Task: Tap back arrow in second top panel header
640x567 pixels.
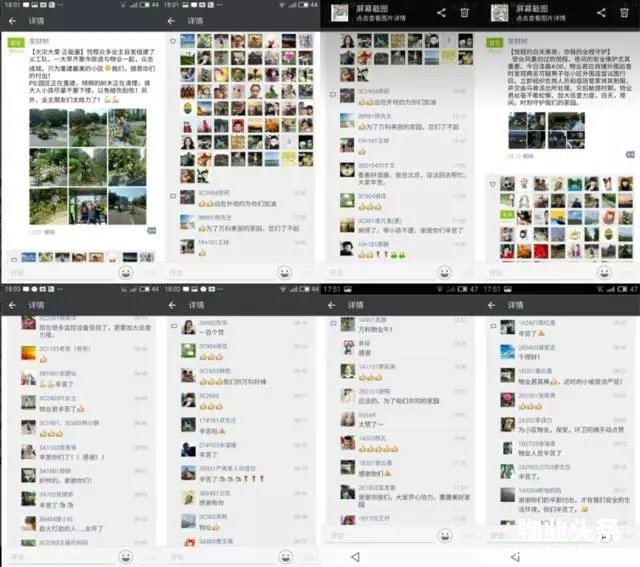Action: [x=172, y=20]
